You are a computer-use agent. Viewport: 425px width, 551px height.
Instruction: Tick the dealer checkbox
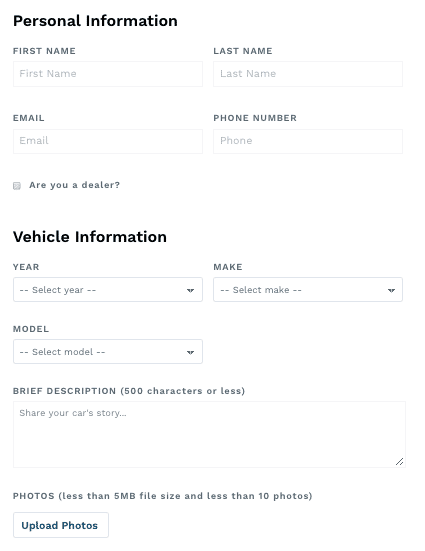tap(17, 186)
